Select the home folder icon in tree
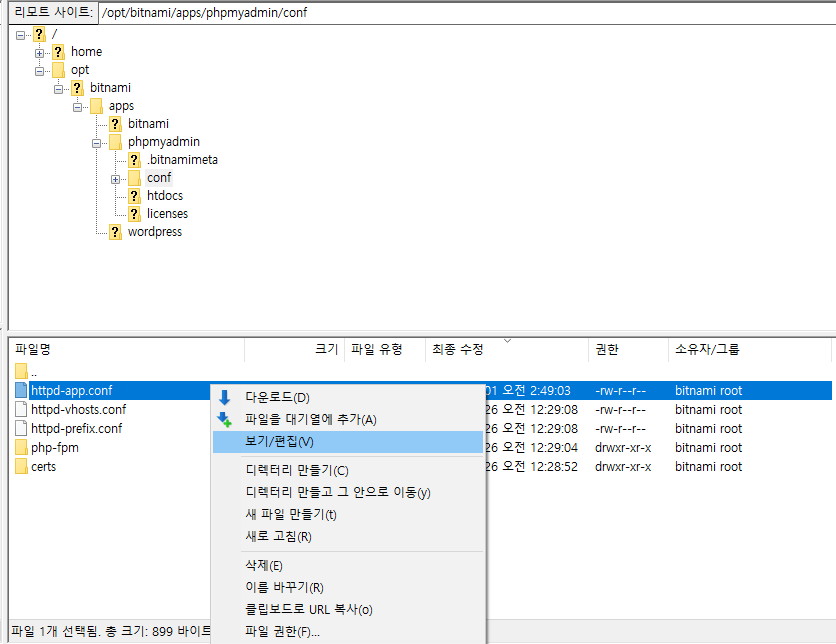This screenshot has height=644, width=836. pyautogui.click(x=58, y=52)
